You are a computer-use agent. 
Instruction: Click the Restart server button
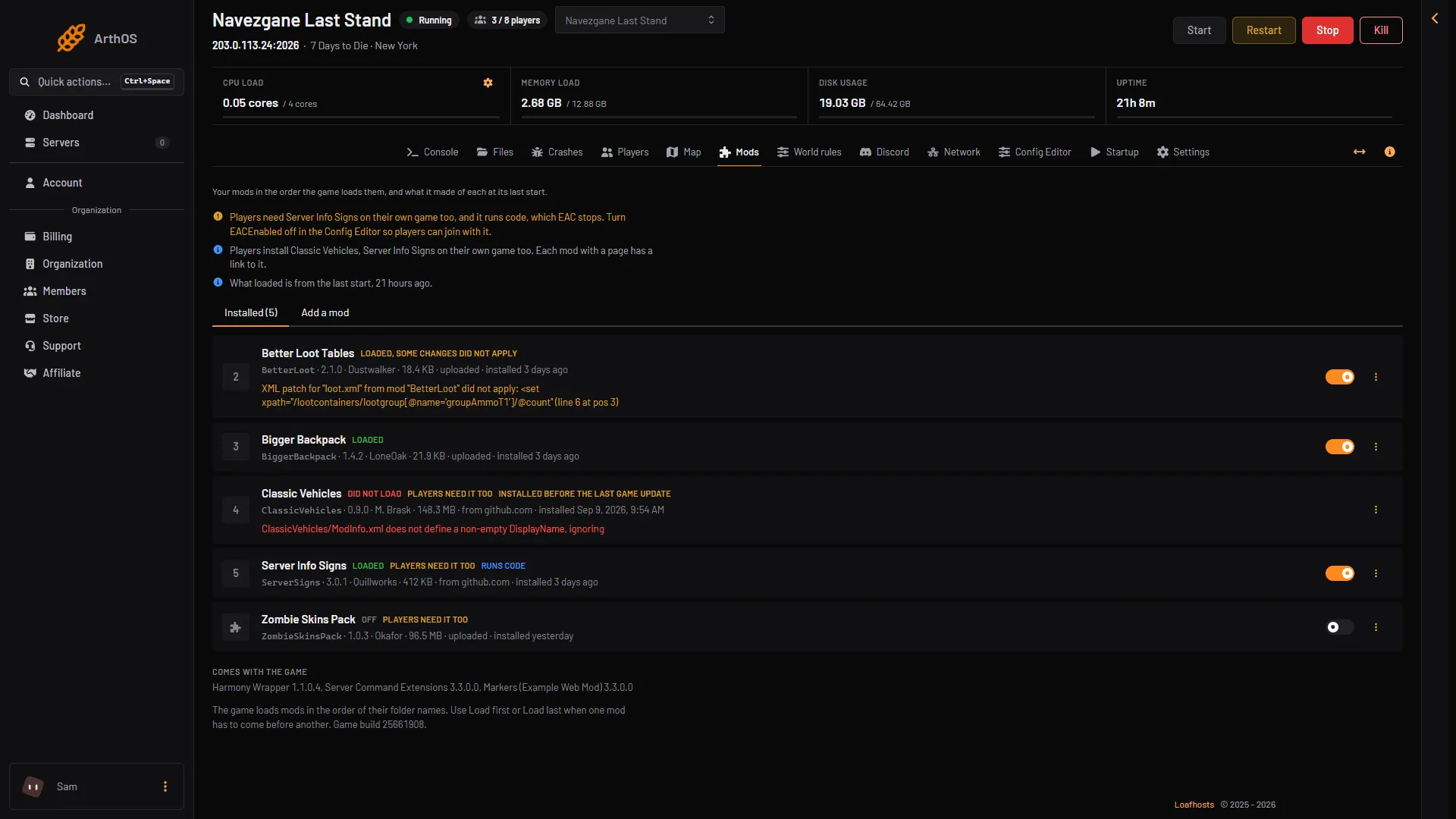coord(1263,30)
